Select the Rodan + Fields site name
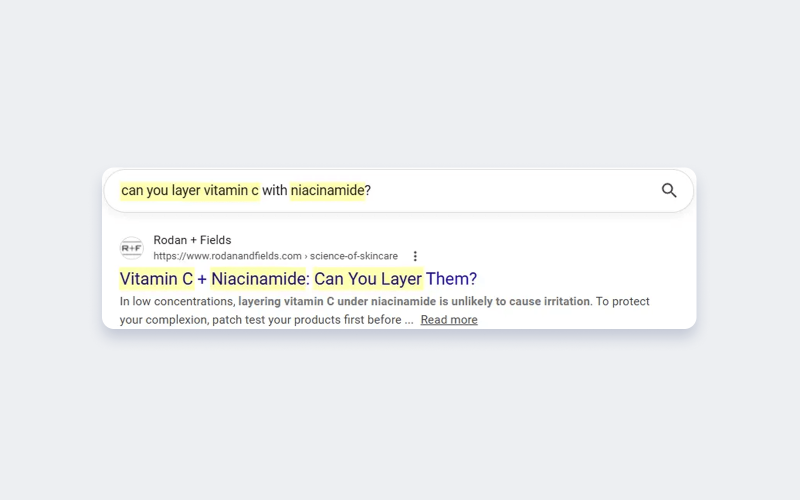This screenshot has height=500, width=800. point(192,240)
